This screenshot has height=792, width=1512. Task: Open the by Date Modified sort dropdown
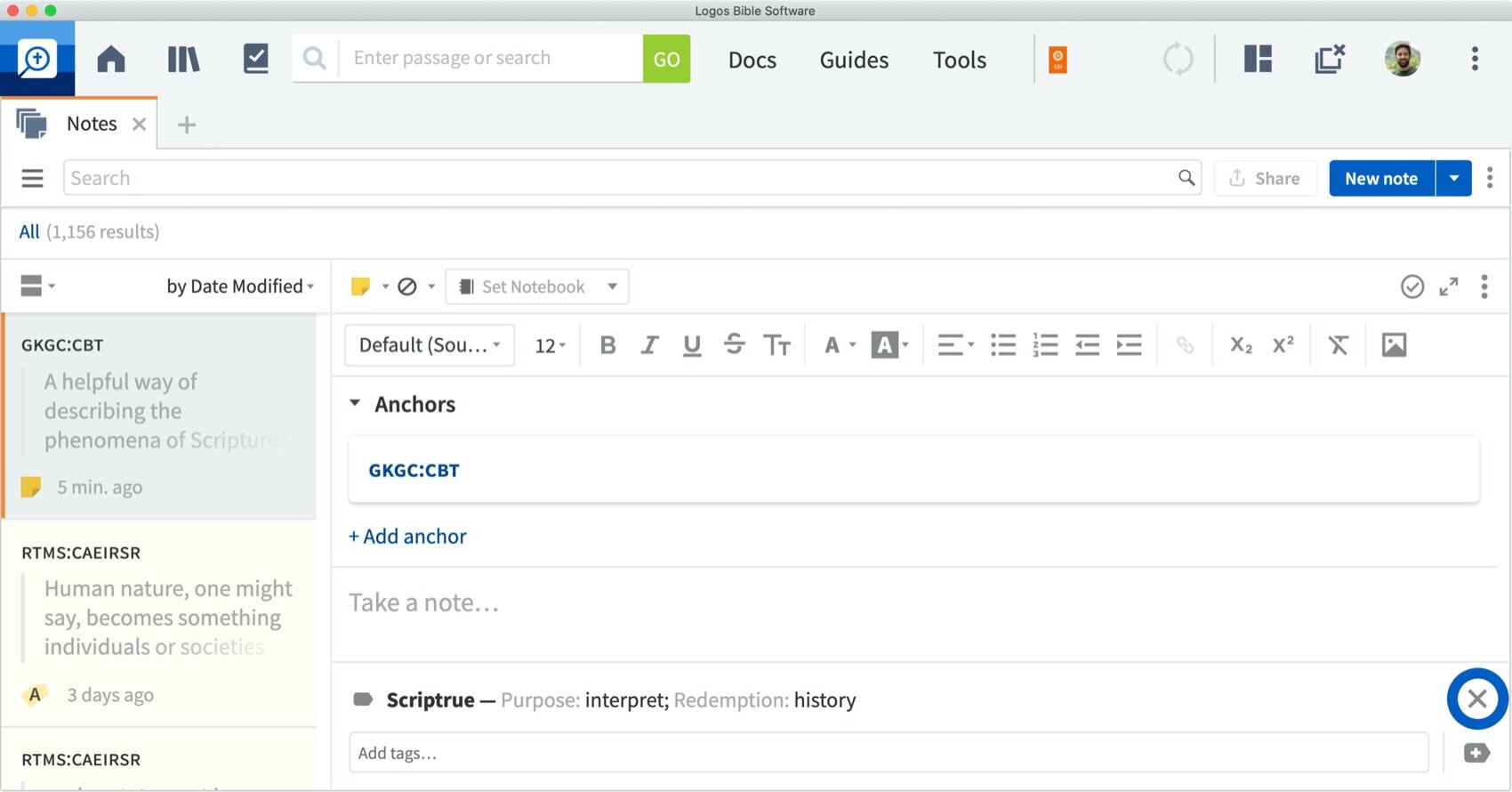pyautogui.click(x=240, y=287)
